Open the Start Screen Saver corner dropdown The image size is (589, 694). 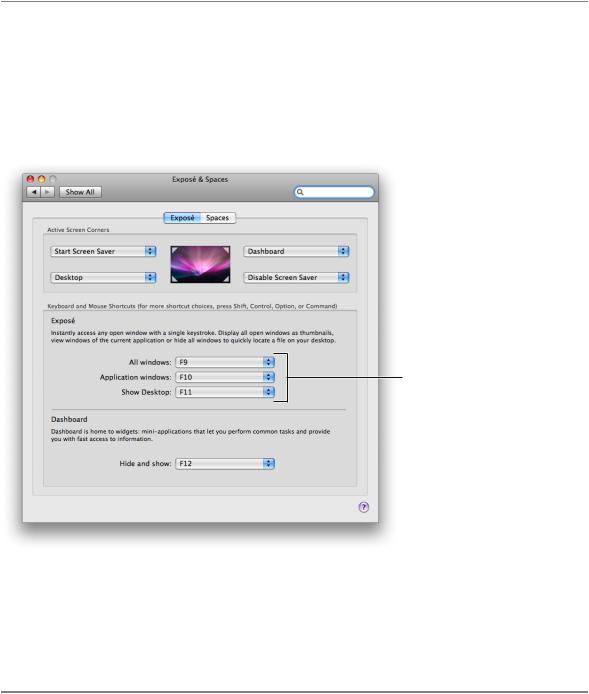(x=103, y=251)
